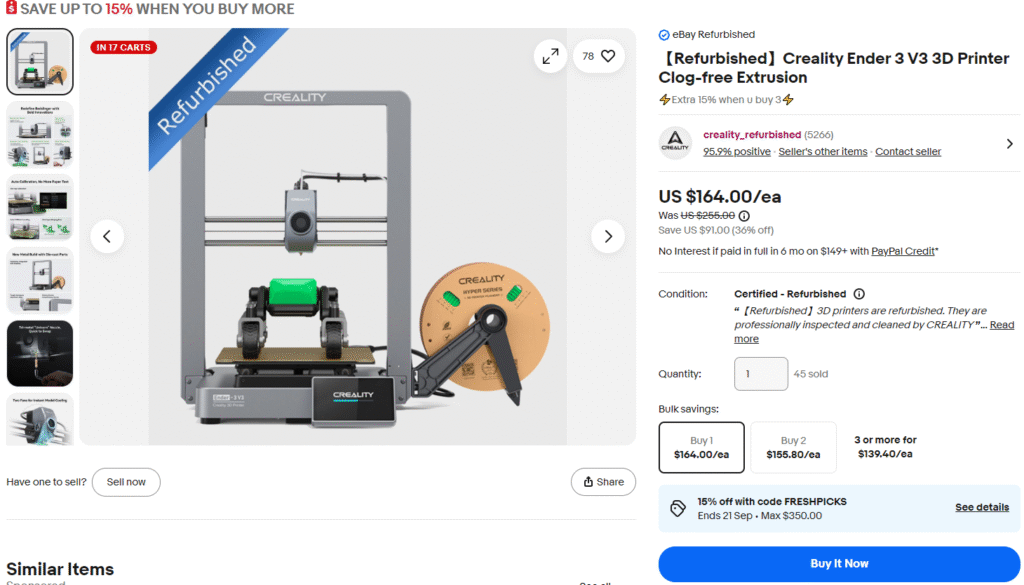Choose 3 or more for $139.40/ea
The width and height of the screenshot is (1024, 585).
click(885, 447)
